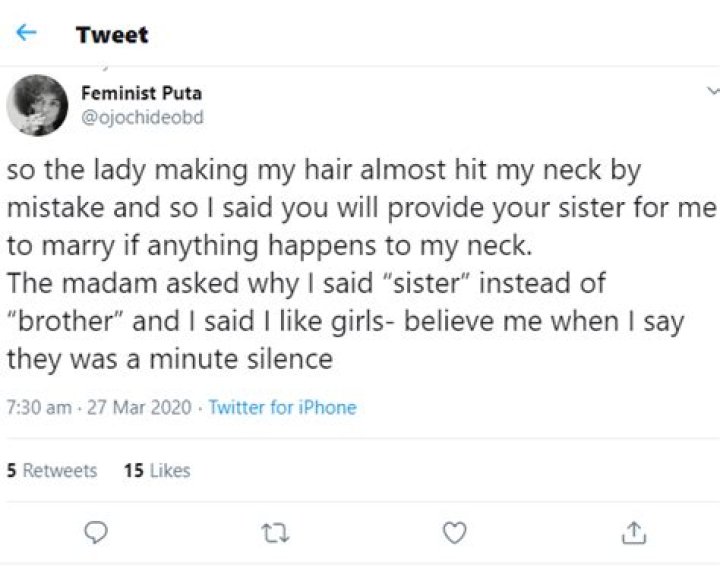
Task: Like the tweet with the heart icon
Action: point(454,532)
